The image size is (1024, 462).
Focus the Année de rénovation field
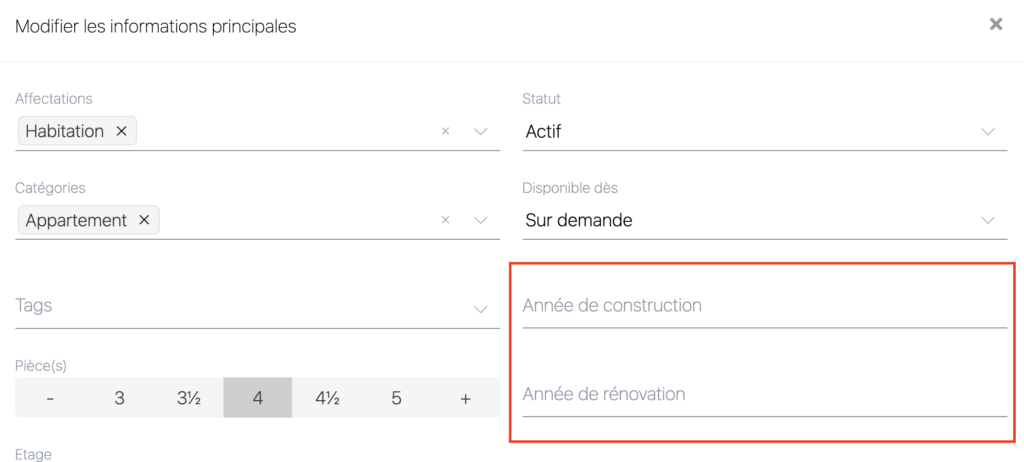point(764,394)
